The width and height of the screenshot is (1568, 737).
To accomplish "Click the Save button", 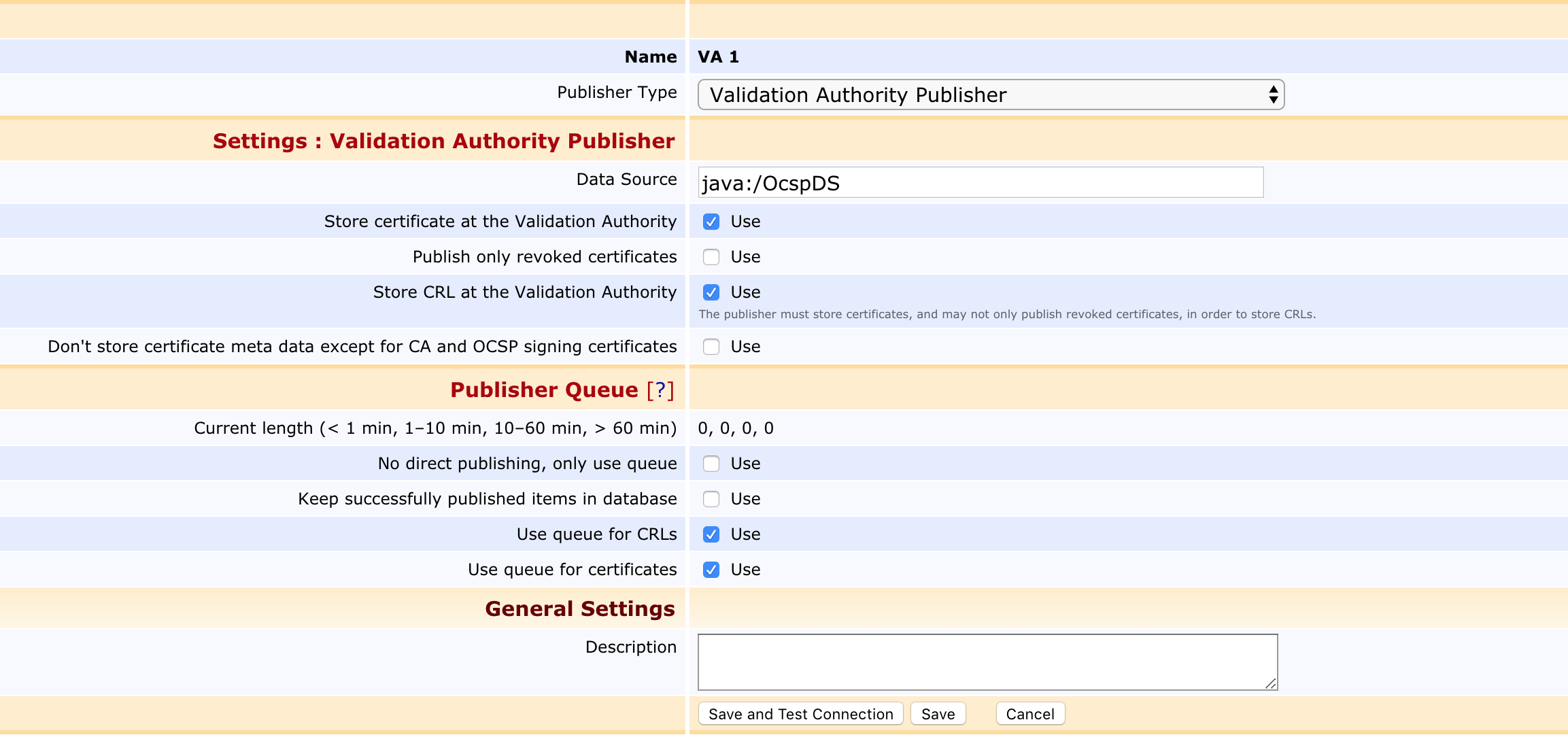I will [x=938, y=714].
